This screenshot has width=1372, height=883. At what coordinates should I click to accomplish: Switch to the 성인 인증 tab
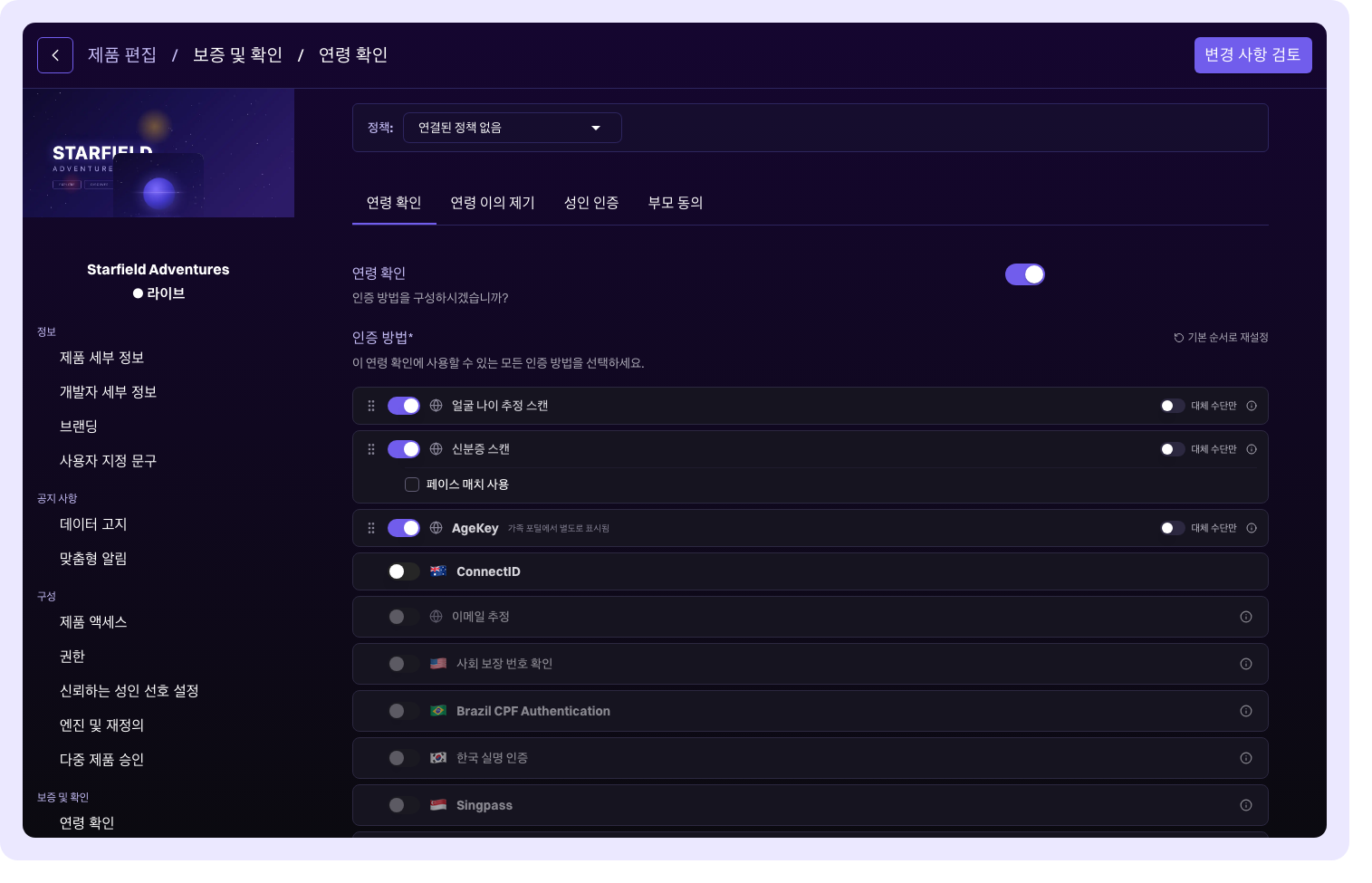tap(591, 203)
